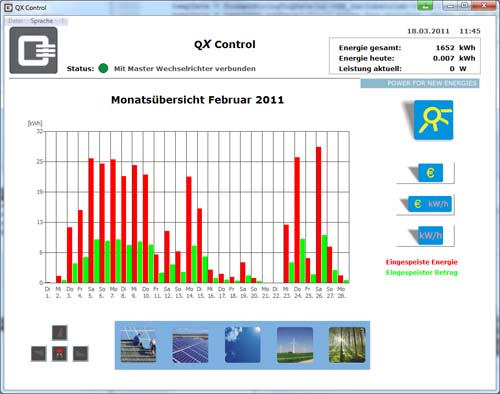This screenshot has height=394, width=500.
Task: Click the 'Monatsübersicht Februar 2011' heading
Action: [197, 100]
